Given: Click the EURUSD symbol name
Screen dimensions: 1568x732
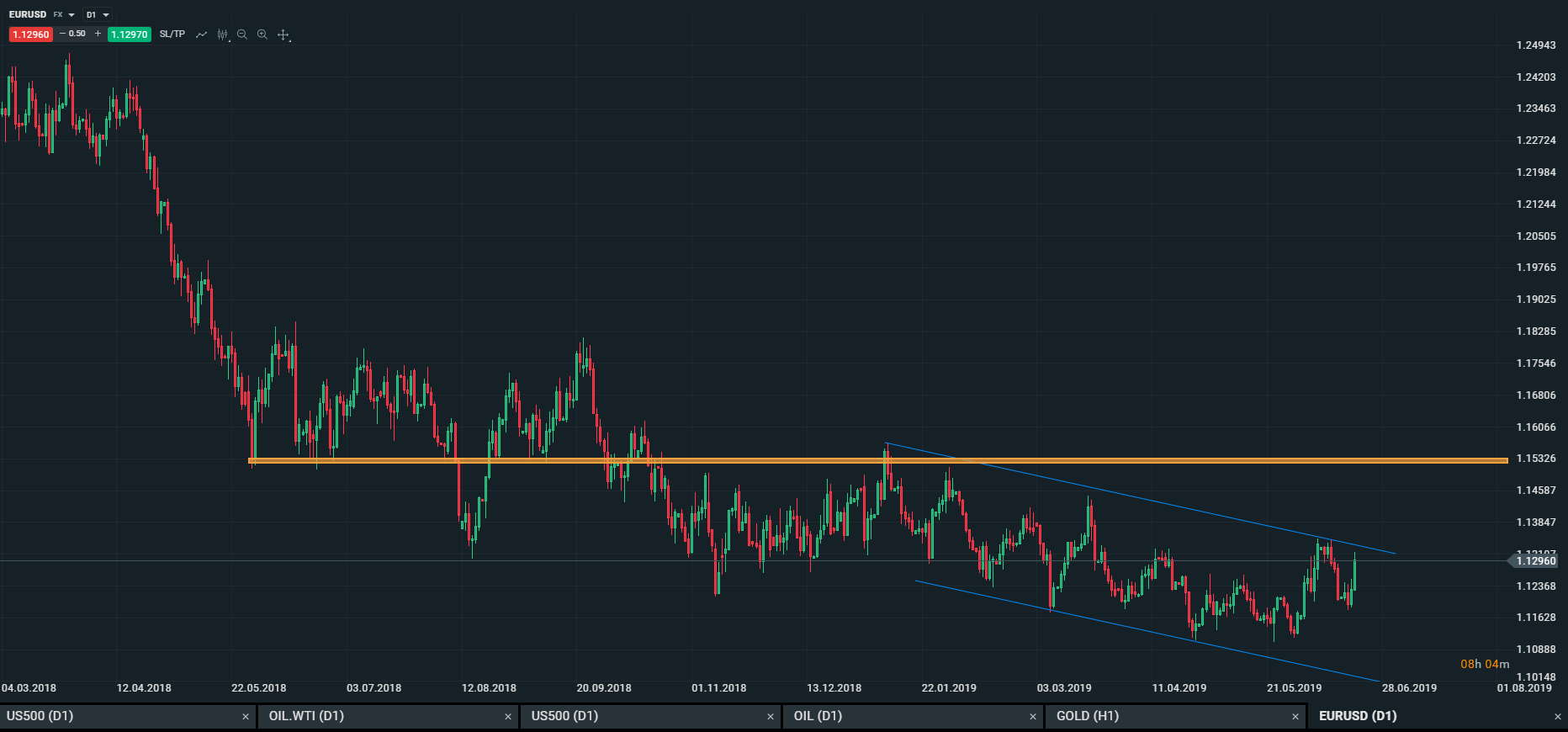Looking at the screenshot, I should coord(28,15).
